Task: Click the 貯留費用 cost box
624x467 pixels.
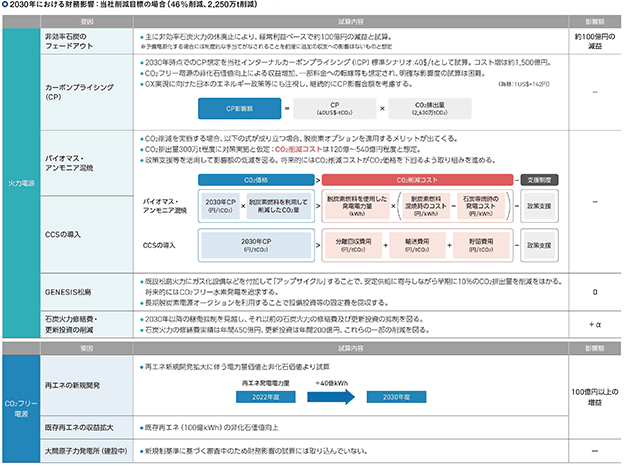Action: (x=481, y=245)
